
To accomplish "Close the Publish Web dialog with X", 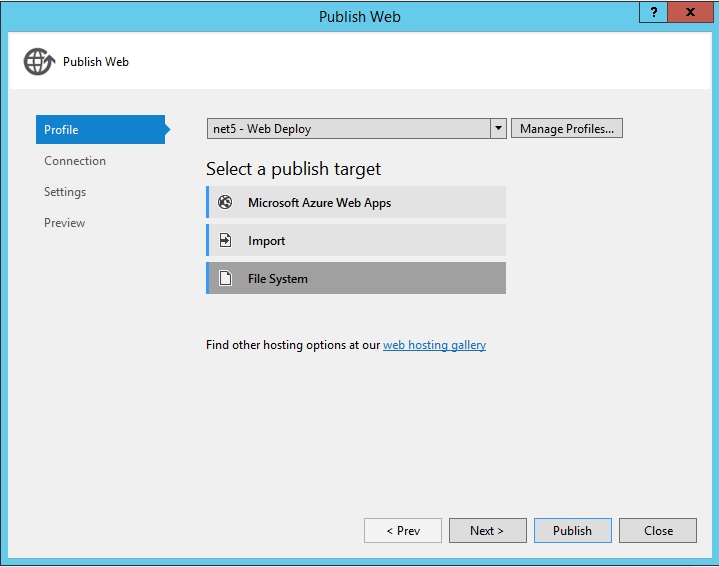I will click(690, 12).
